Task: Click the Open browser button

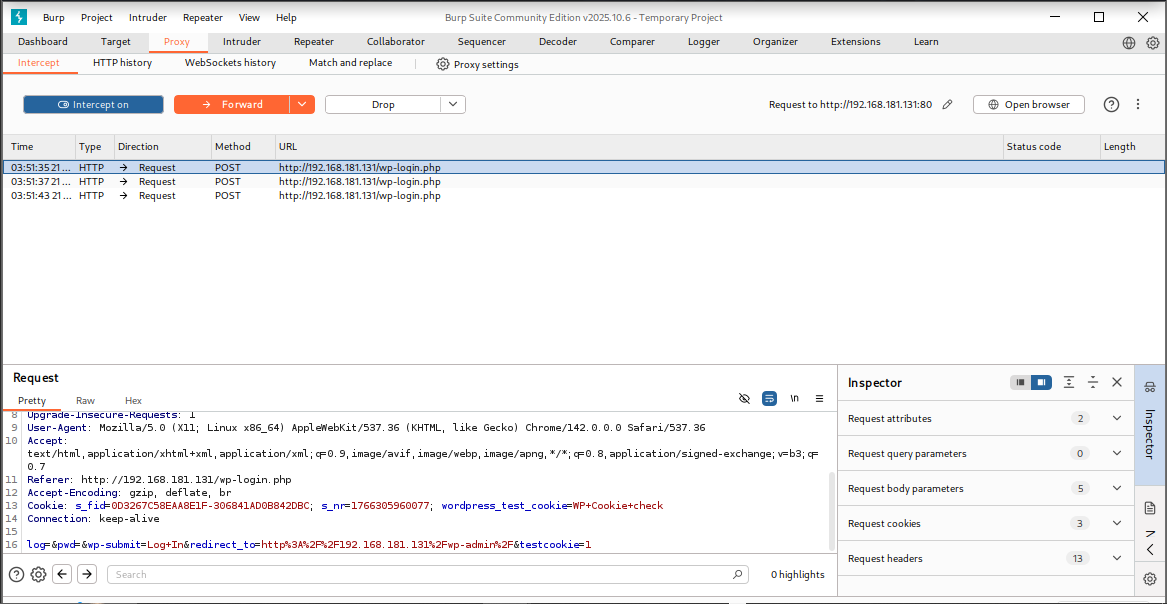Action: click(1028, 104)
